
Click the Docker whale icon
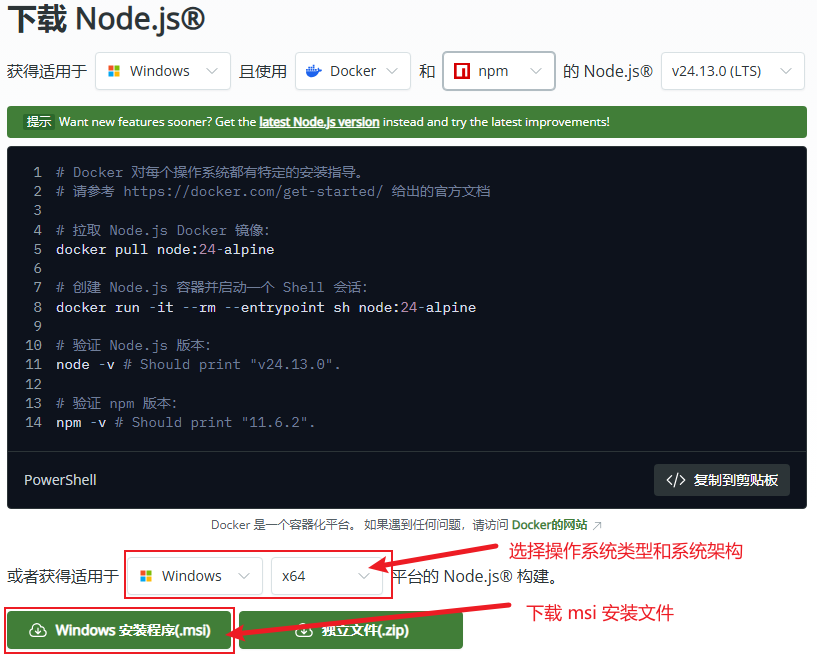314,71
